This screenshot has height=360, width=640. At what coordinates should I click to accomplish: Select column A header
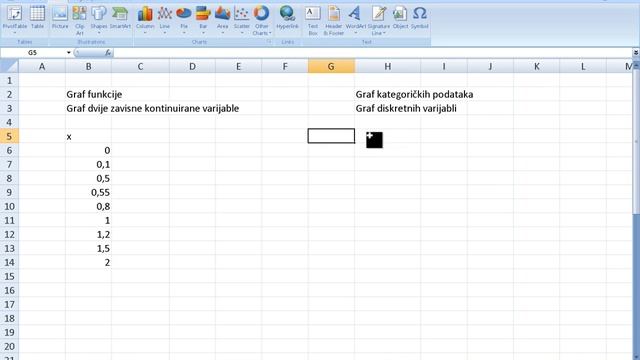pos(42,66)
